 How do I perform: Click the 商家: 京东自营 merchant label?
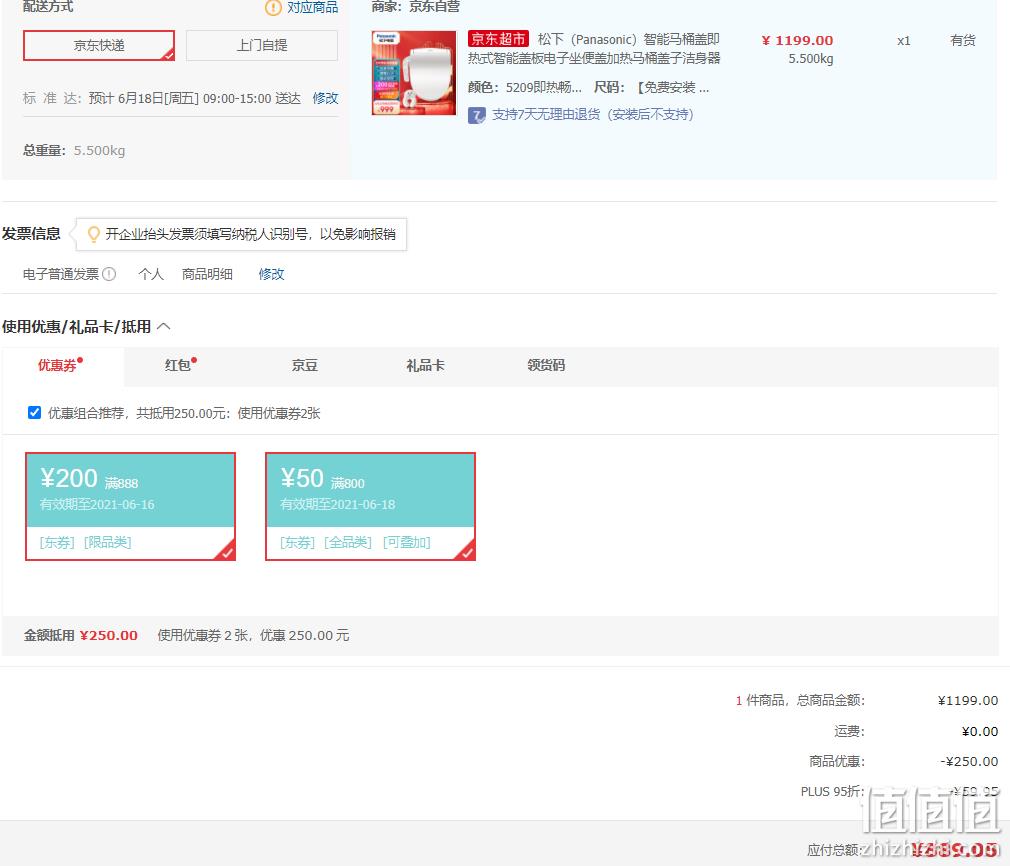416,7
